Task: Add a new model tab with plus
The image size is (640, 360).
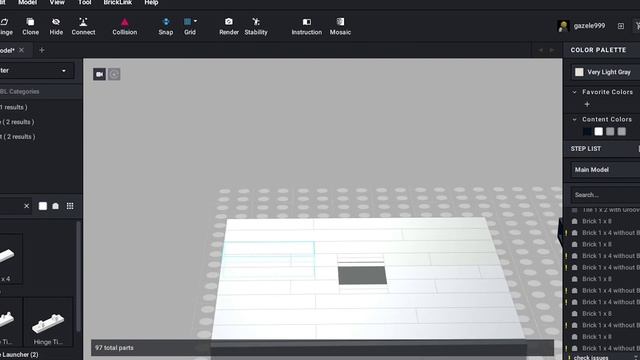Action: point(42,50)
